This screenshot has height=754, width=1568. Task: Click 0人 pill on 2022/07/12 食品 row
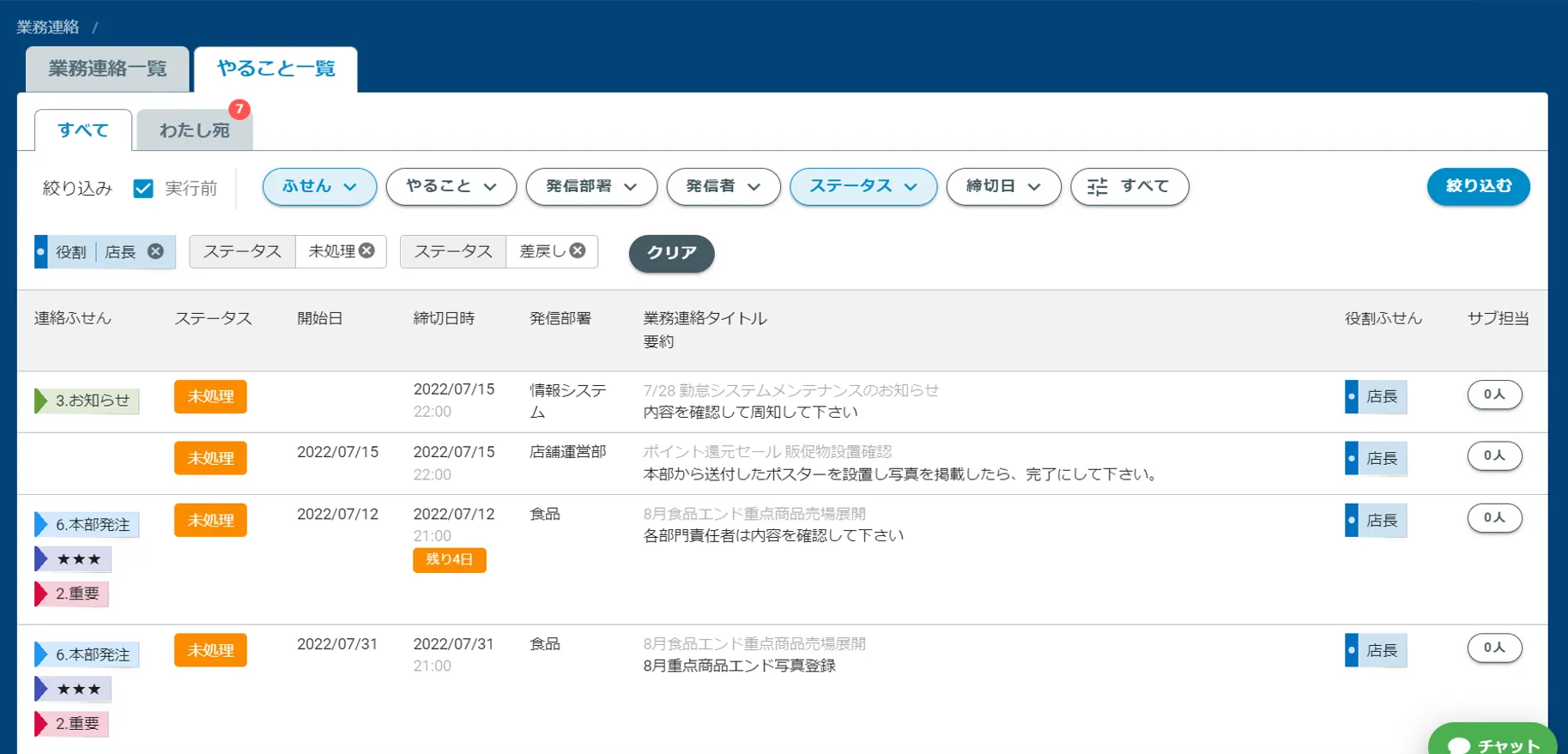click(1494, 517)
